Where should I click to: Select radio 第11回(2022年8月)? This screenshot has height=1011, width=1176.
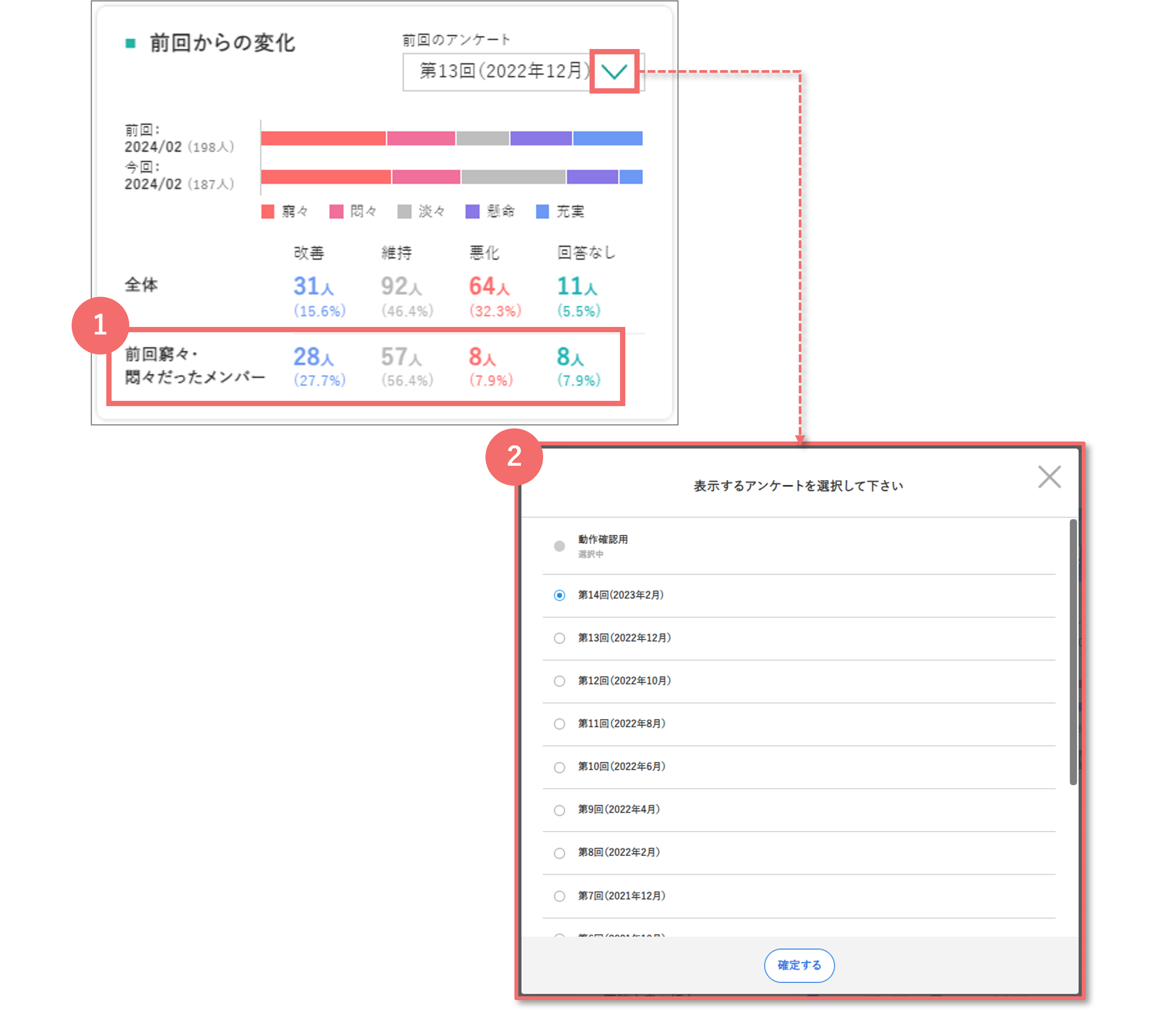pos(559,724)
